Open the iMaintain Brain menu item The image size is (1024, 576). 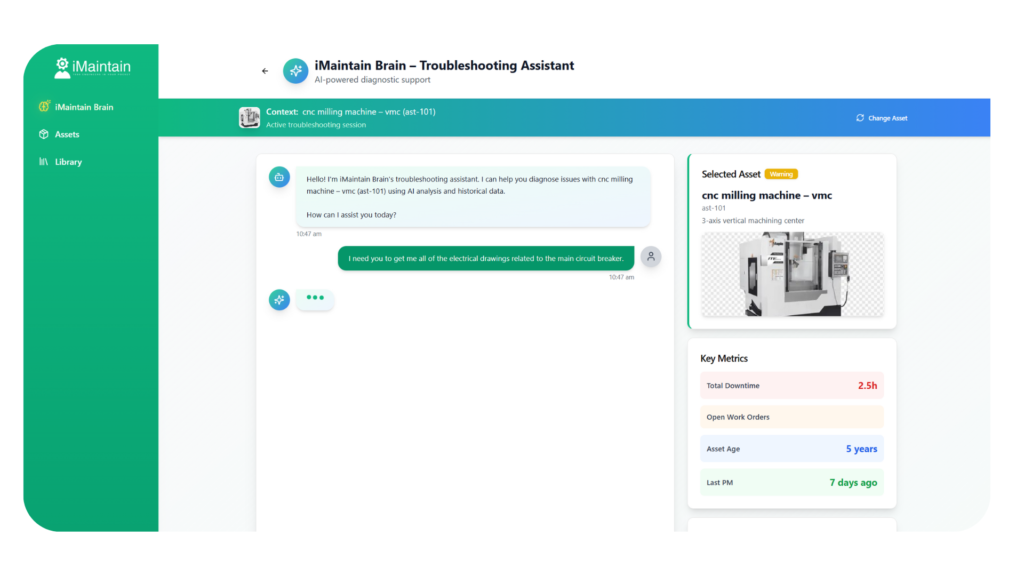[84, 107]
